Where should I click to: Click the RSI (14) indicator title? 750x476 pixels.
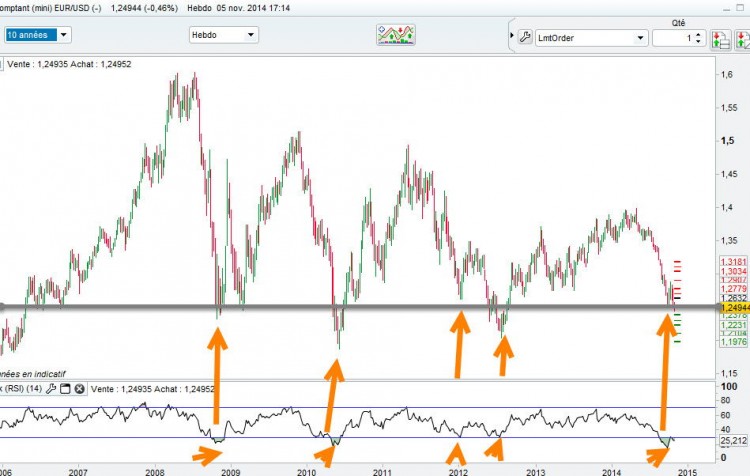point(21,389)
